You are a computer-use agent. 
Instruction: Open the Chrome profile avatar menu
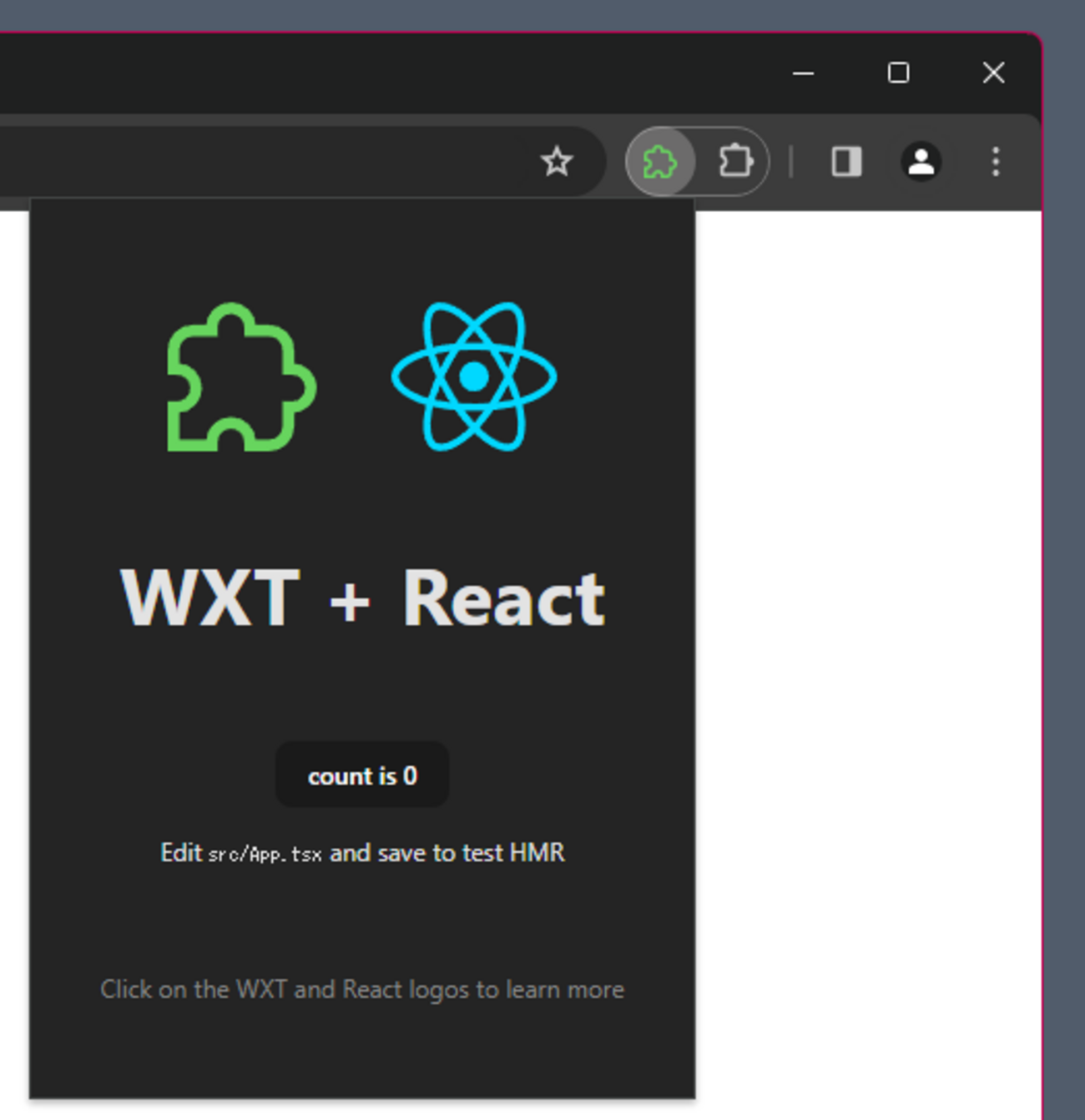coord(921,161)
